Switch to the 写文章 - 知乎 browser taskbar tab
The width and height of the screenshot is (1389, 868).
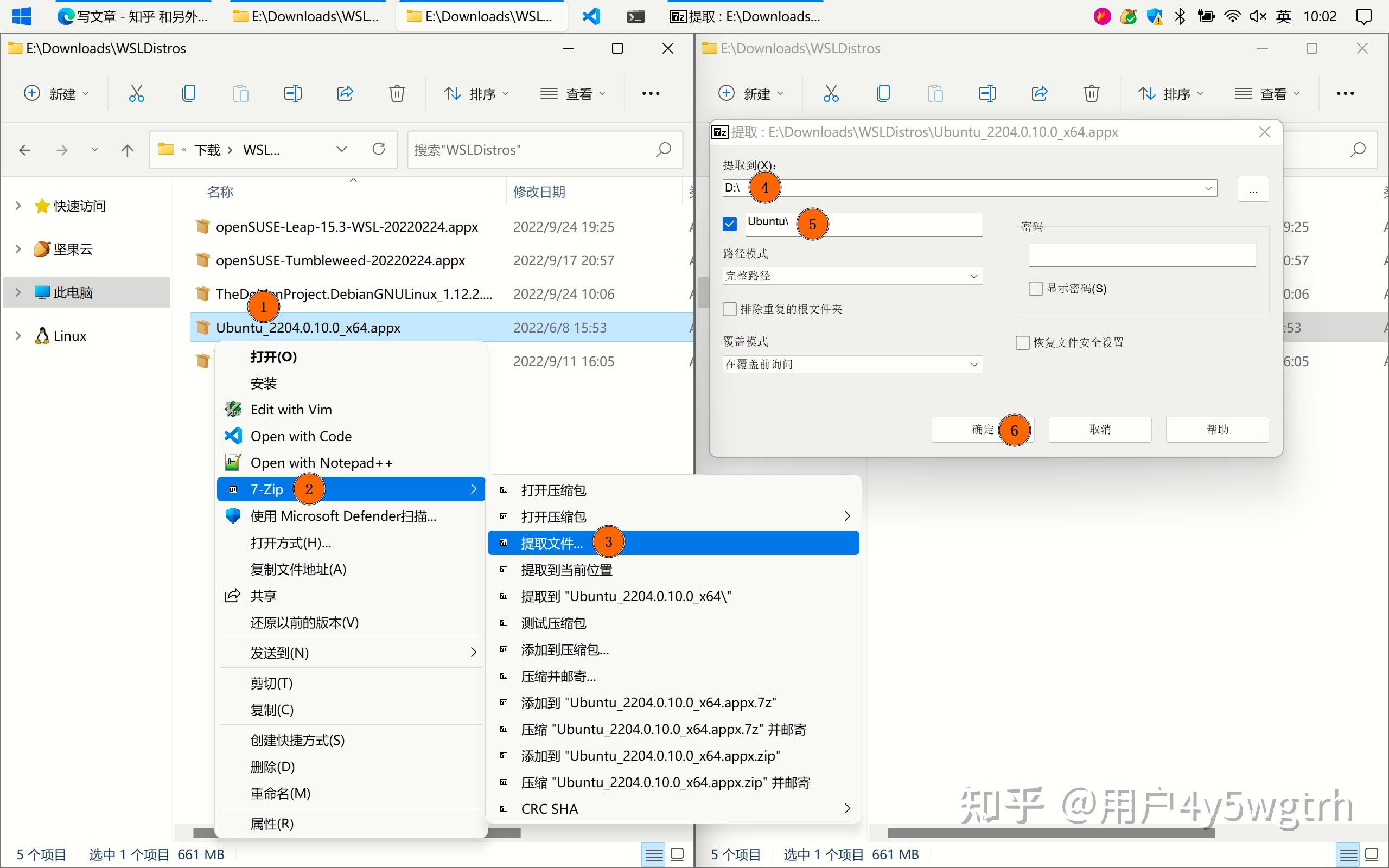tap(132, 16)
